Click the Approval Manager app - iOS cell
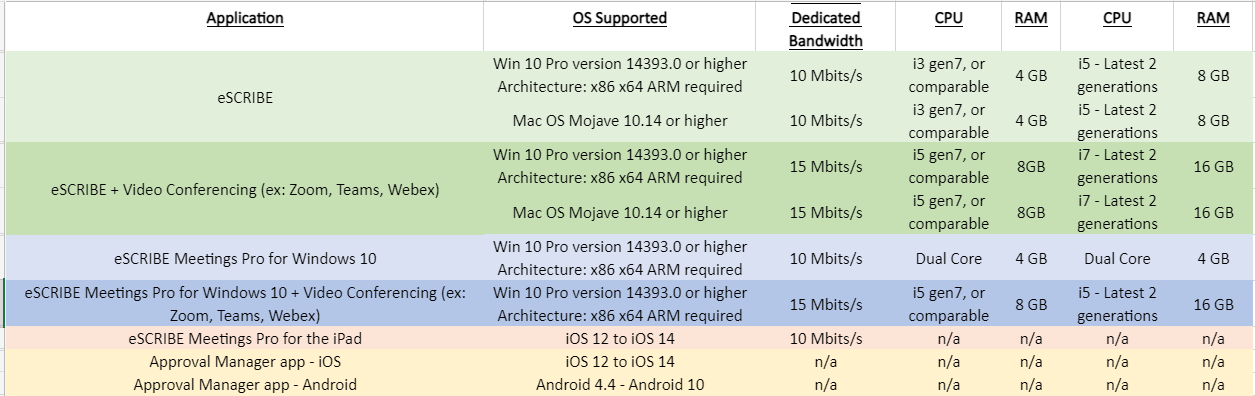This screenshot has width=1255, height=396. tap(245, 361)
